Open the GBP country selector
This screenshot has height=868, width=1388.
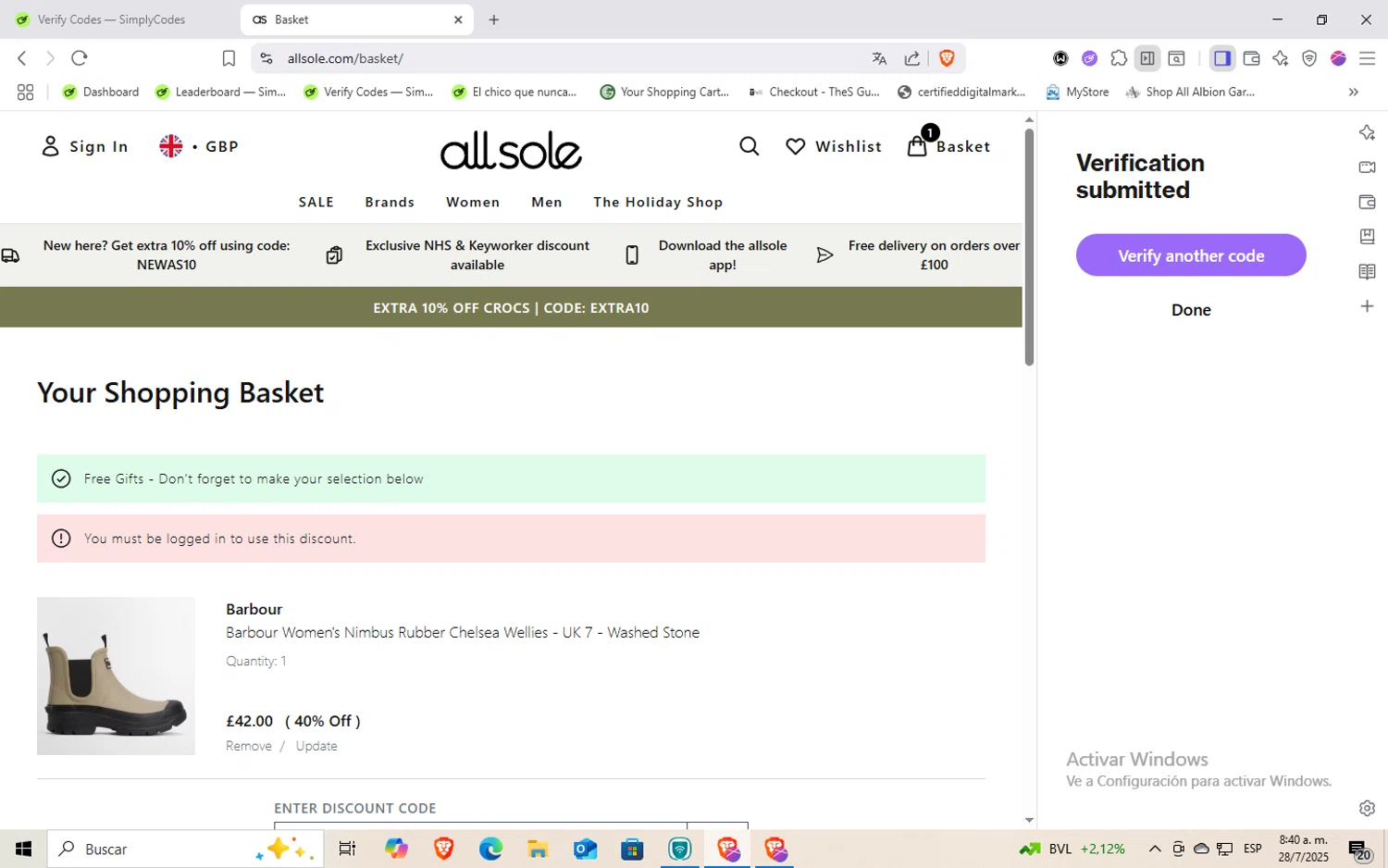click(x=199, y=146)
